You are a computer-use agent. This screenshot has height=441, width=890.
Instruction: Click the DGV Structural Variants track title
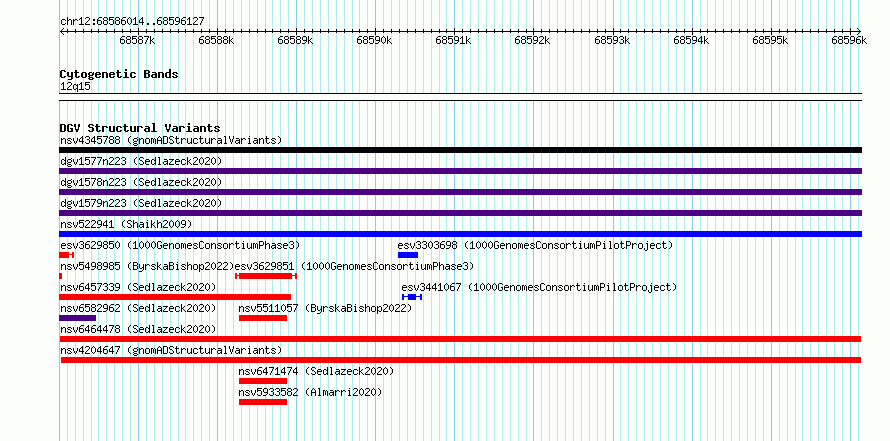click(x=140, y=128)
